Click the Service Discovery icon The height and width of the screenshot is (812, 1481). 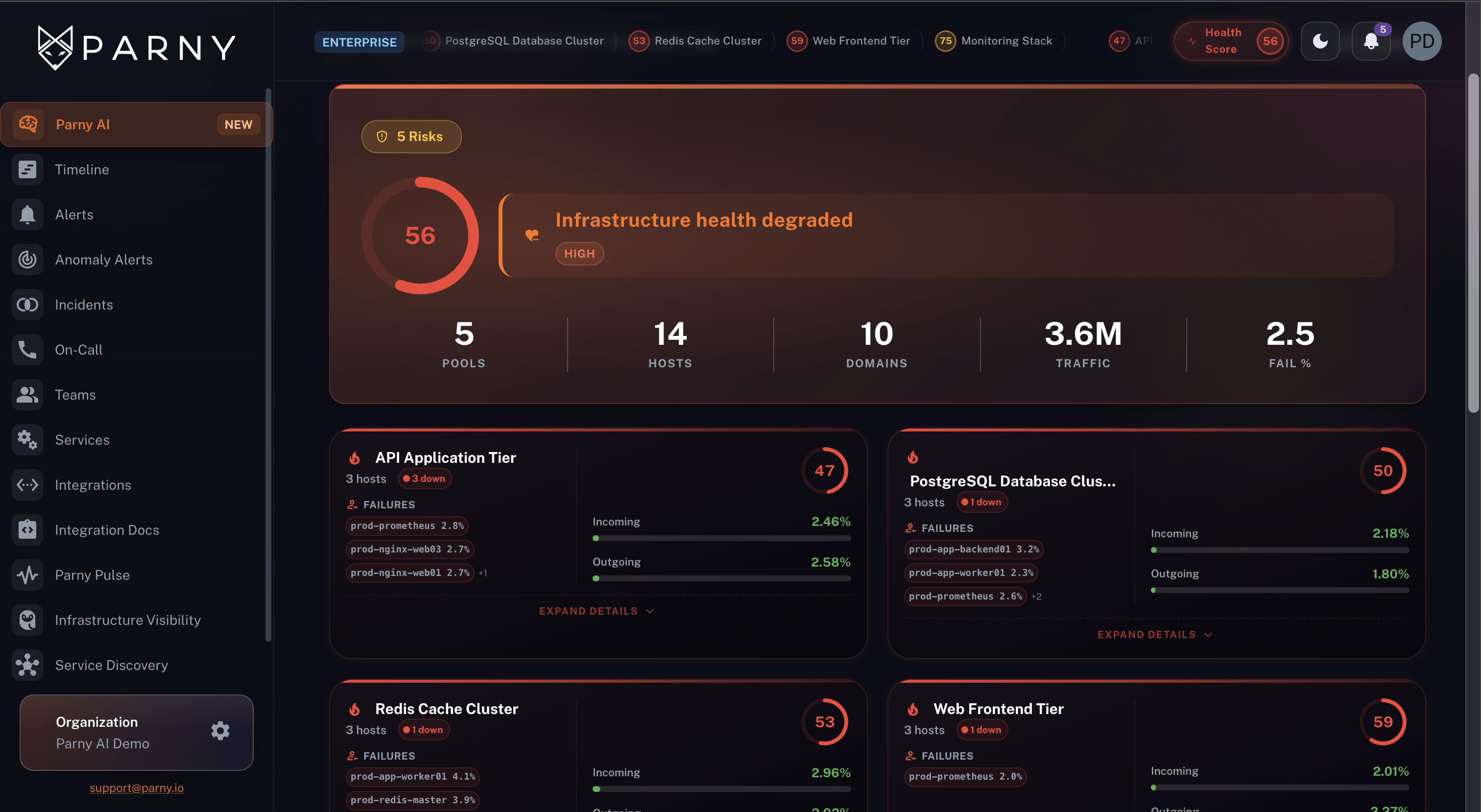27,665
